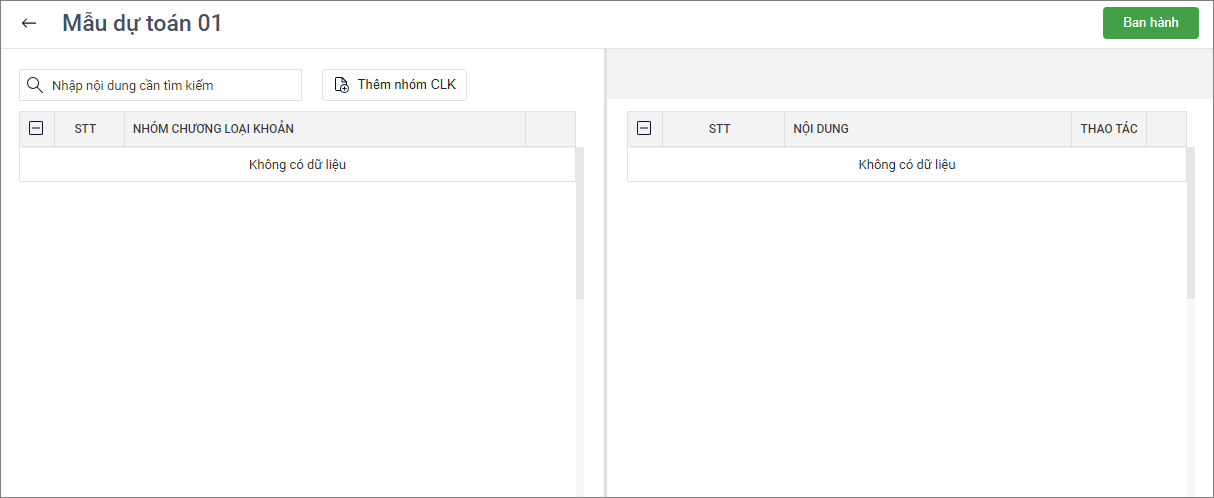This screenshot has width=1214, height=498.
Task: Click STT header in the right table
Action: click(719, 129)
